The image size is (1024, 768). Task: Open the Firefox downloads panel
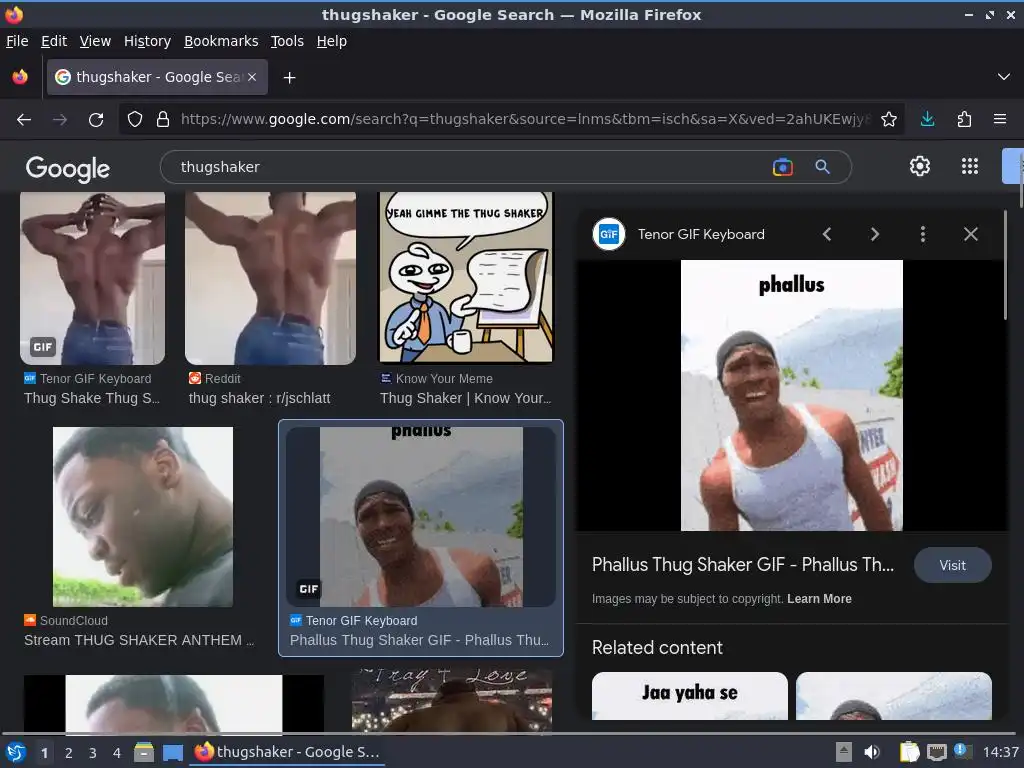927,120
